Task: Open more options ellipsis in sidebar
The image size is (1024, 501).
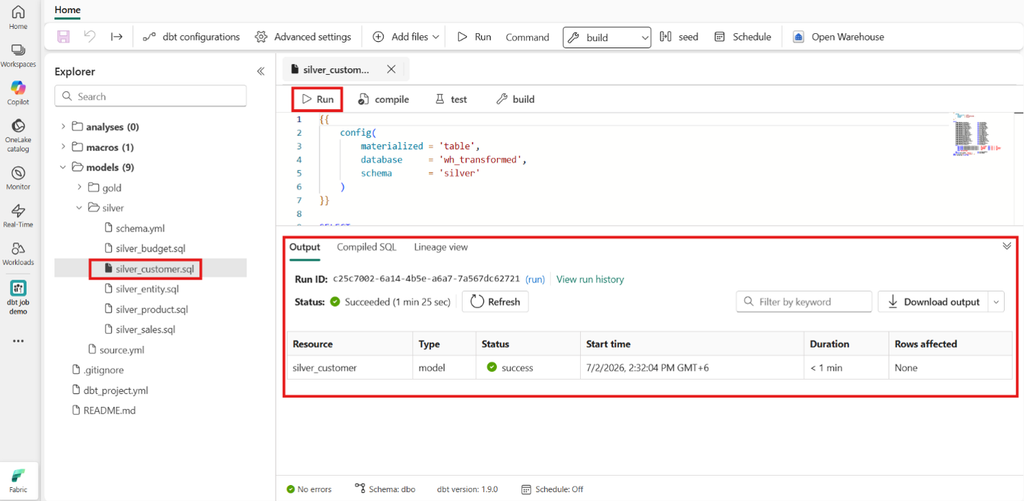Action: pos(18,340)
